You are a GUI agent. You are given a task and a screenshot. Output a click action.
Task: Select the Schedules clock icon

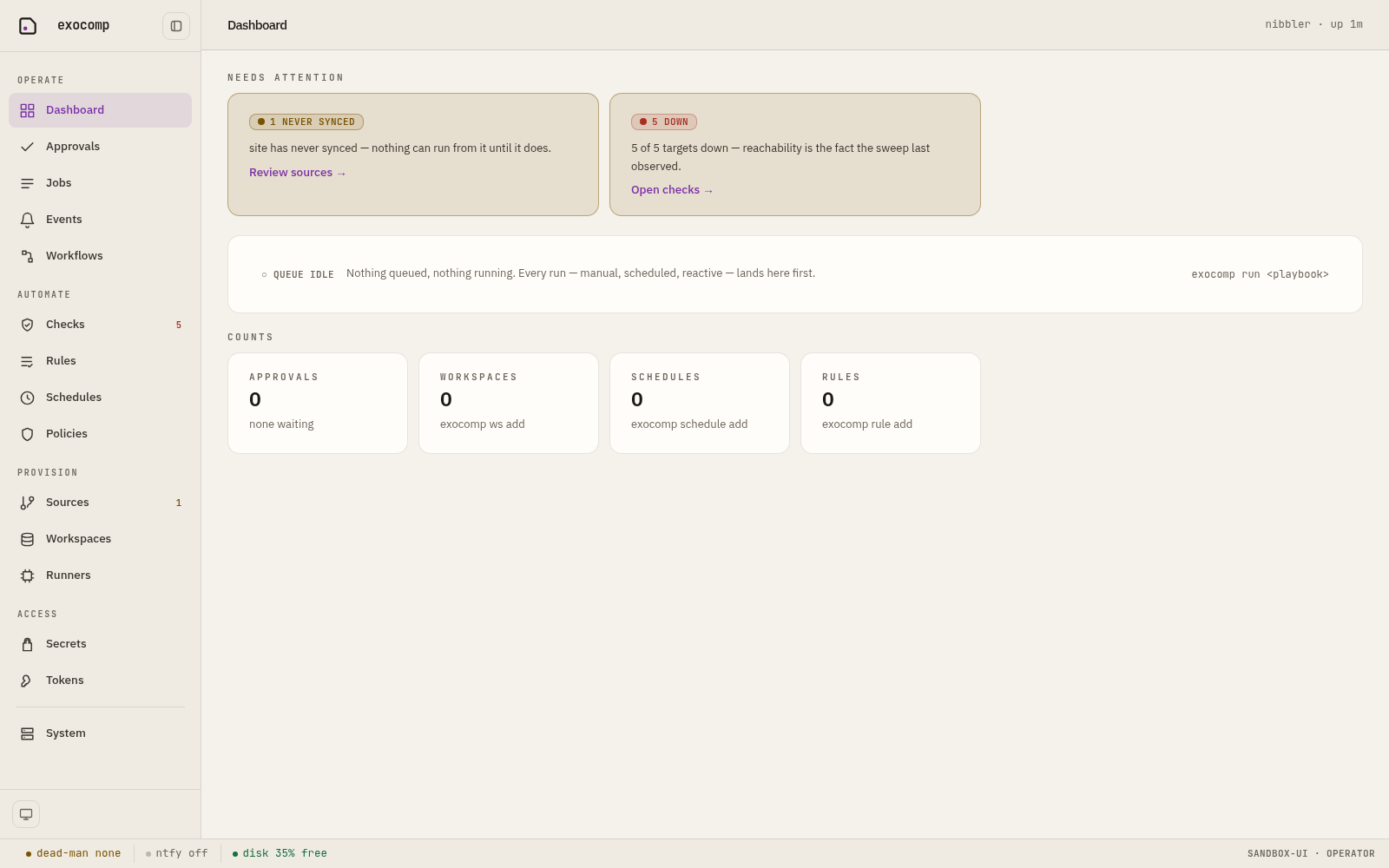(x=28, y=398)
